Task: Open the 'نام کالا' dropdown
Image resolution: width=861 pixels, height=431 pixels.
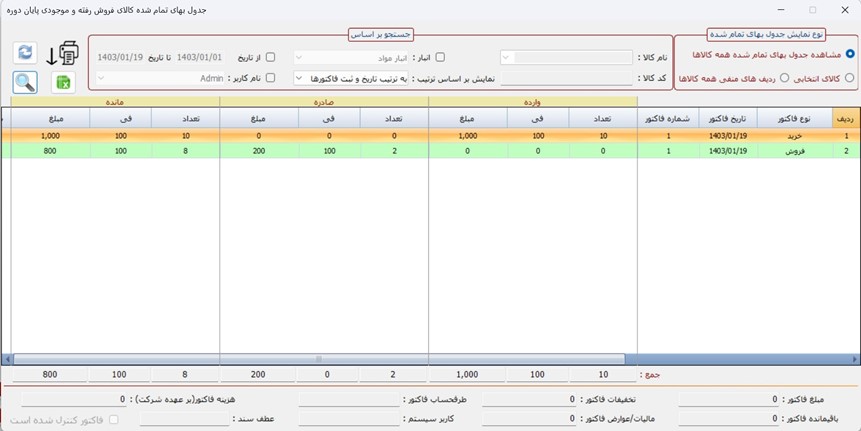Action: [x=506, y=58]
